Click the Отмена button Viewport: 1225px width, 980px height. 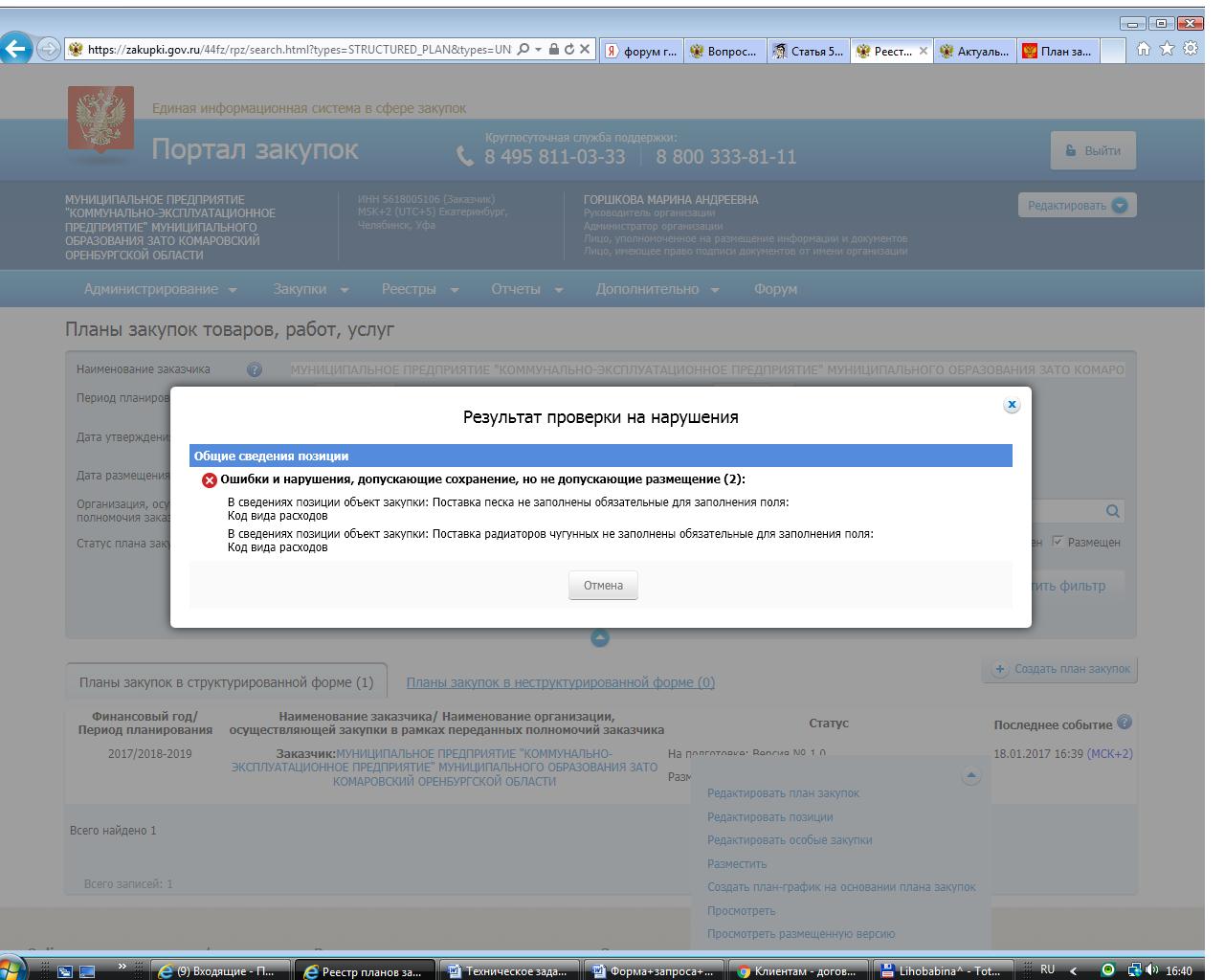603,586
